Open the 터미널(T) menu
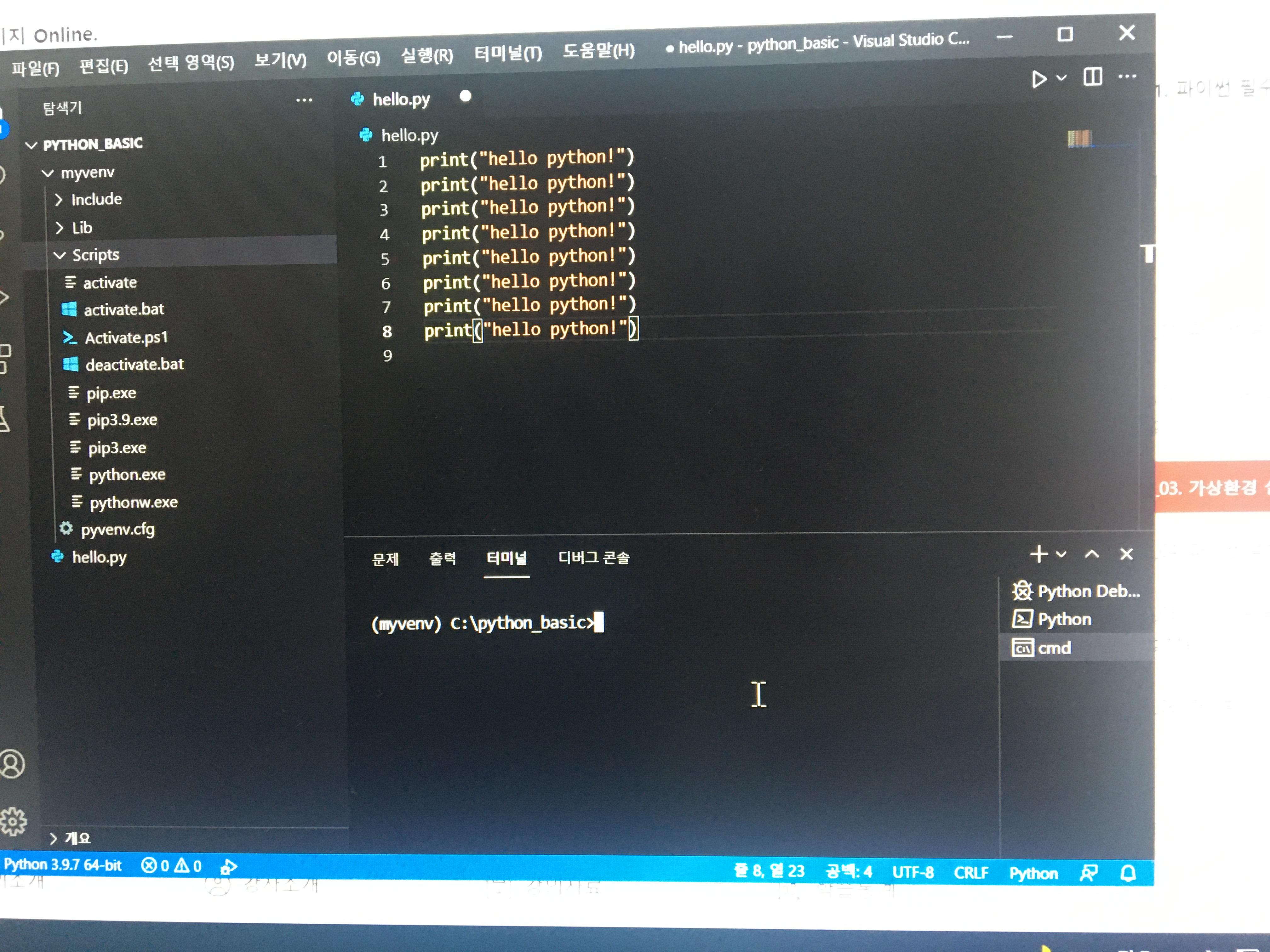The height and width of the screenshot is (952, 1270). (x=507, y=54)
